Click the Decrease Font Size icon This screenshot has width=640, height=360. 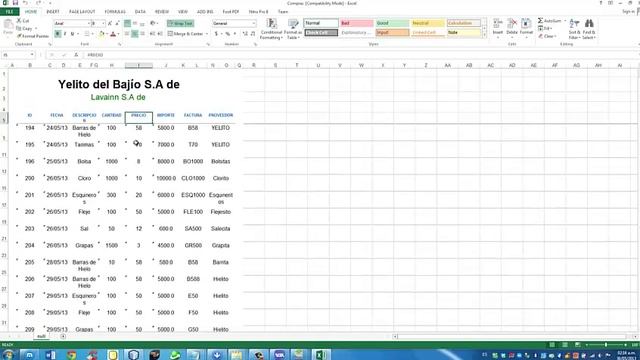117,24
